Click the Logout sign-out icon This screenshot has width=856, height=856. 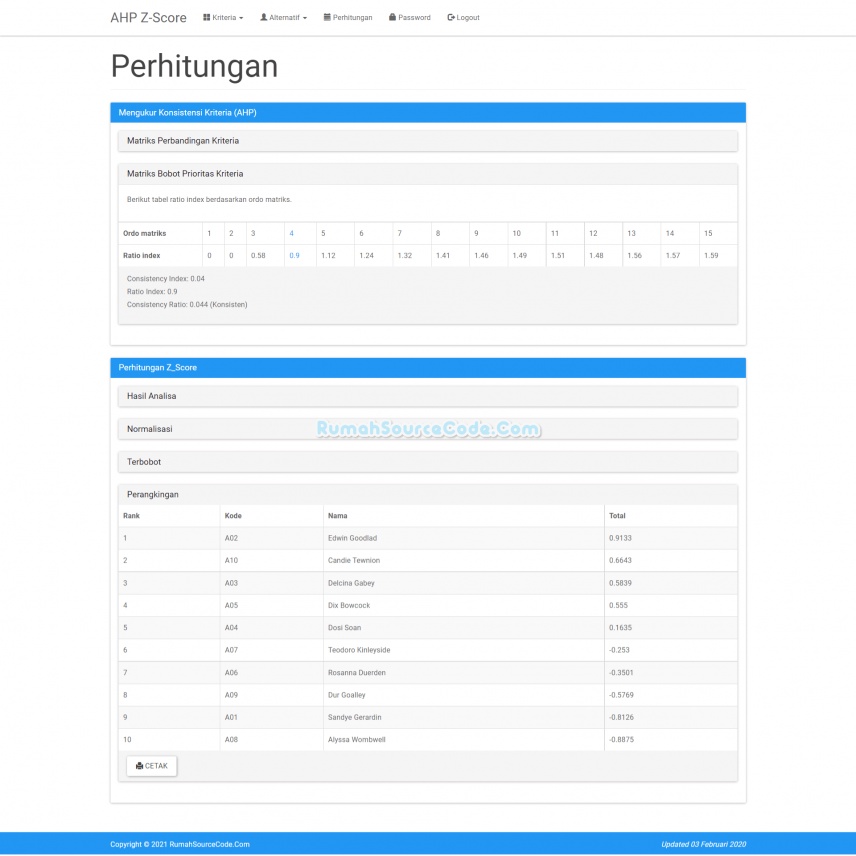coord(450,17)
